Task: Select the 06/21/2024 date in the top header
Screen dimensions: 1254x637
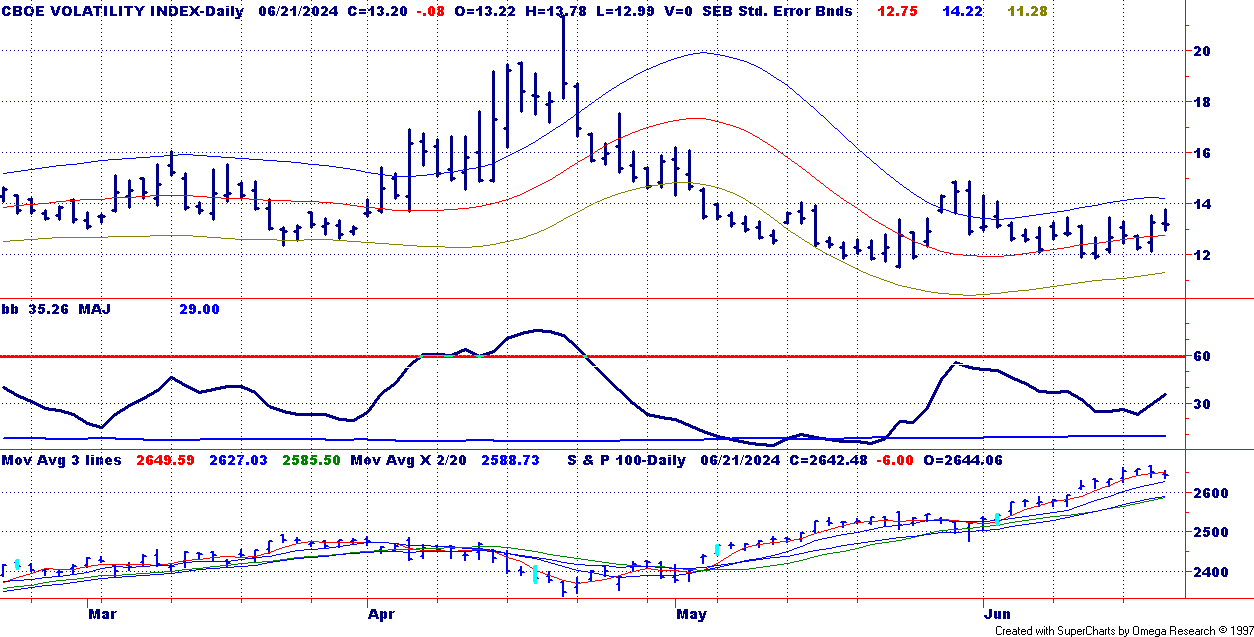Action: (x=299, y=11)
